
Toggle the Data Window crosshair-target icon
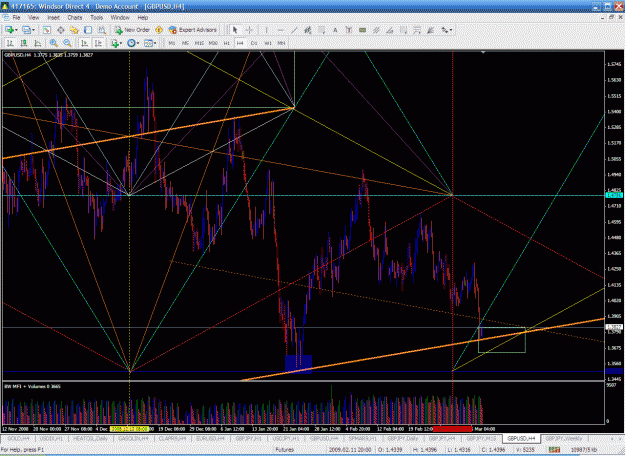[61, 30]
